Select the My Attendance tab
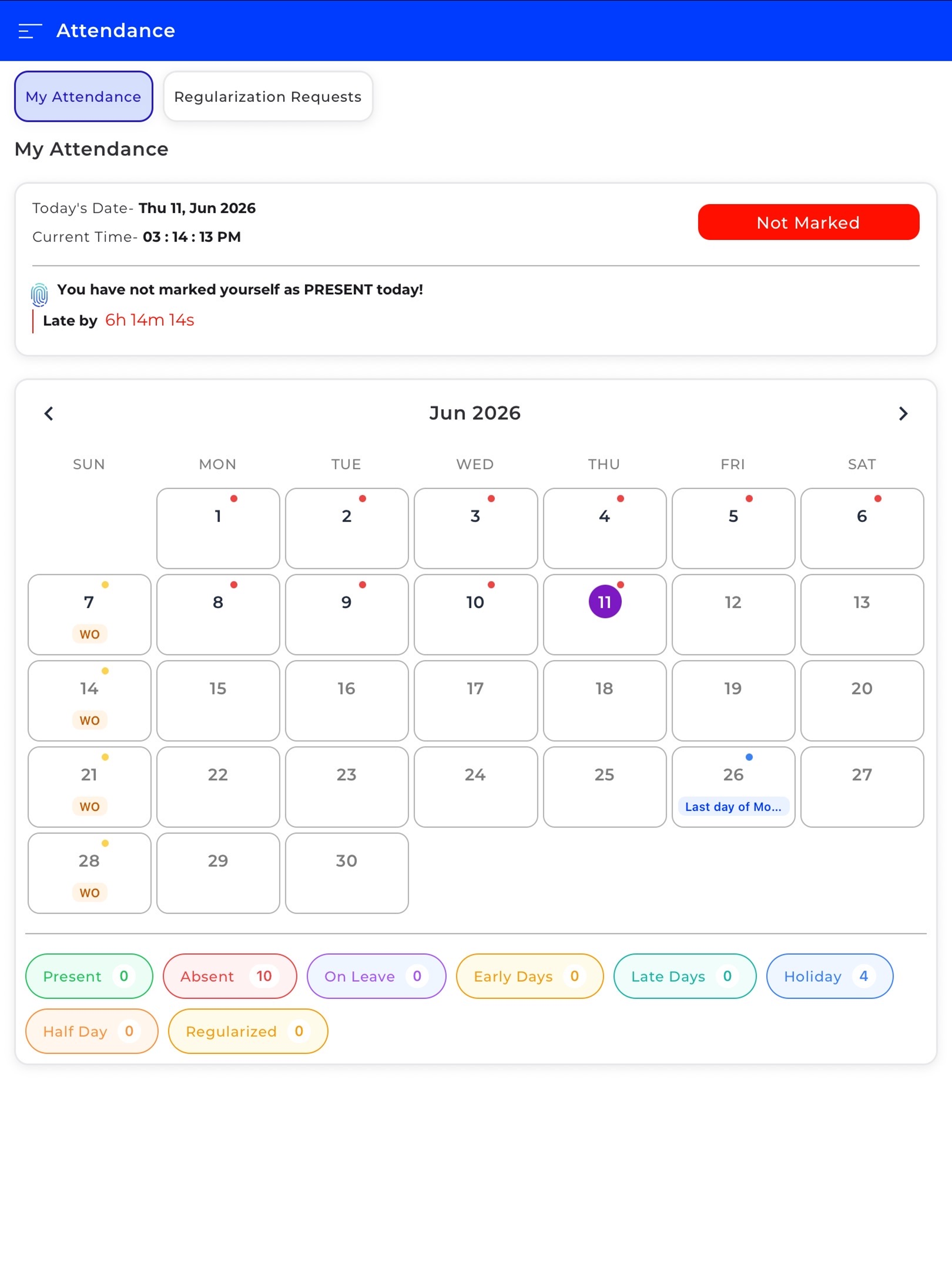The height and width of the screenshot is (1270, 952). pos(84,96)
